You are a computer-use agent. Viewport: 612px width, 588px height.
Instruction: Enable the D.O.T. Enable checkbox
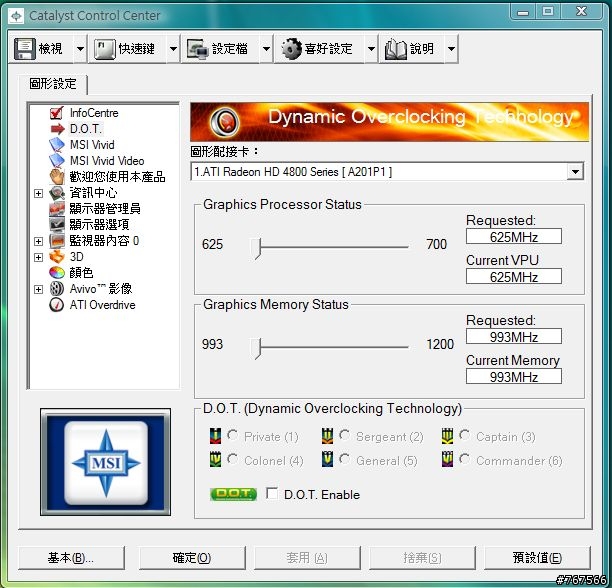point(272,493)
